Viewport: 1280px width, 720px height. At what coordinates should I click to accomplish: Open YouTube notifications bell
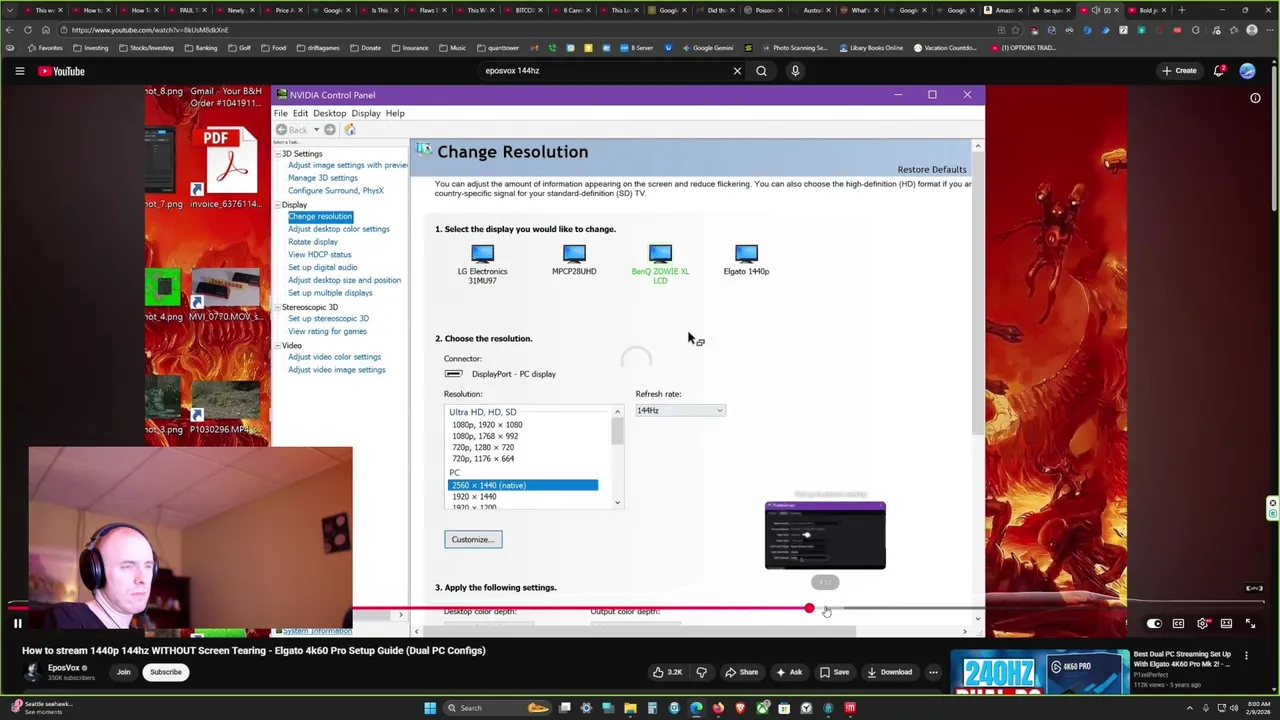pos(1219,71)
